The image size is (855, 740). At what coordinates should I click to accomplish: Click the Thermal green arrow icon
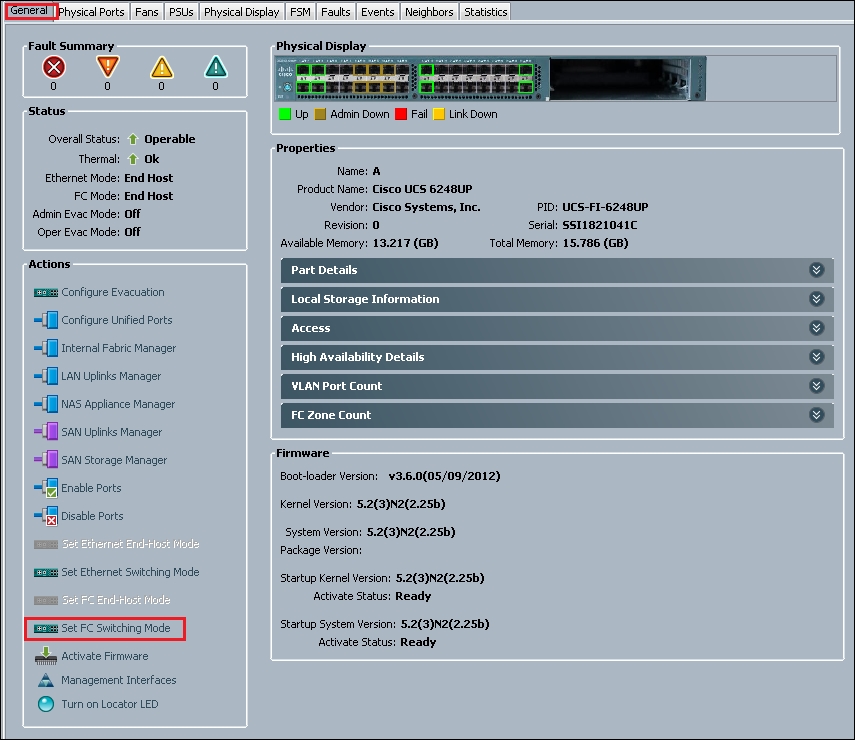point(133,159)
